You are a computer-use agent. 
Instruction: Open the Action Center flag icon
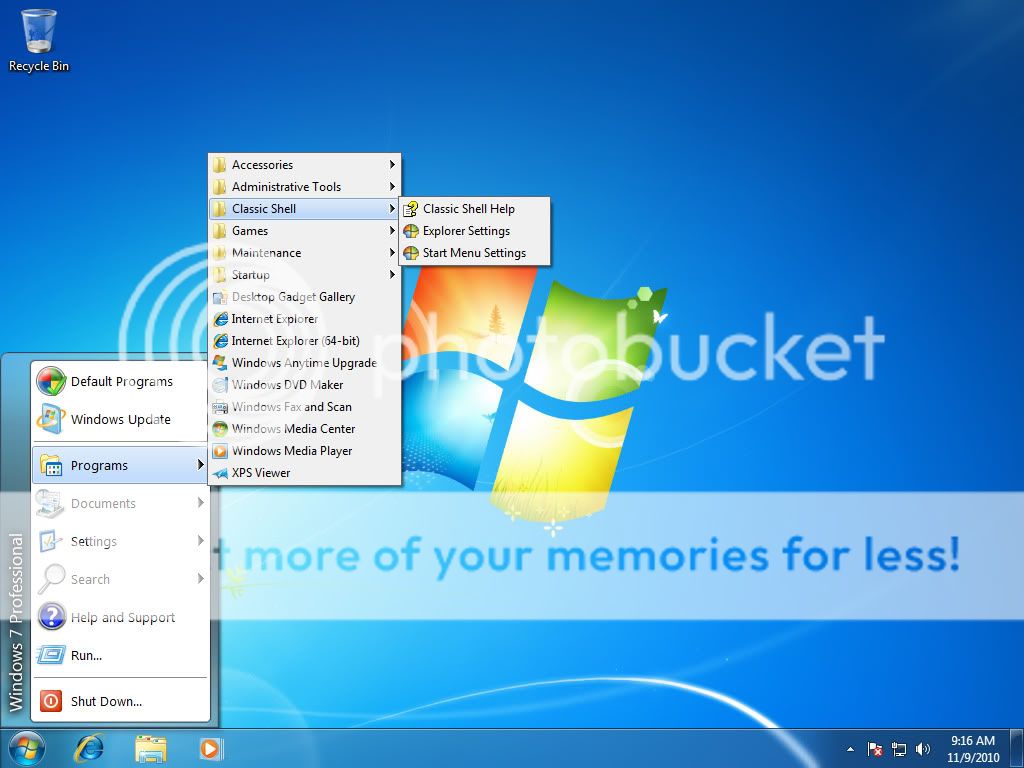pyautogui.click(x=875, y=749)
